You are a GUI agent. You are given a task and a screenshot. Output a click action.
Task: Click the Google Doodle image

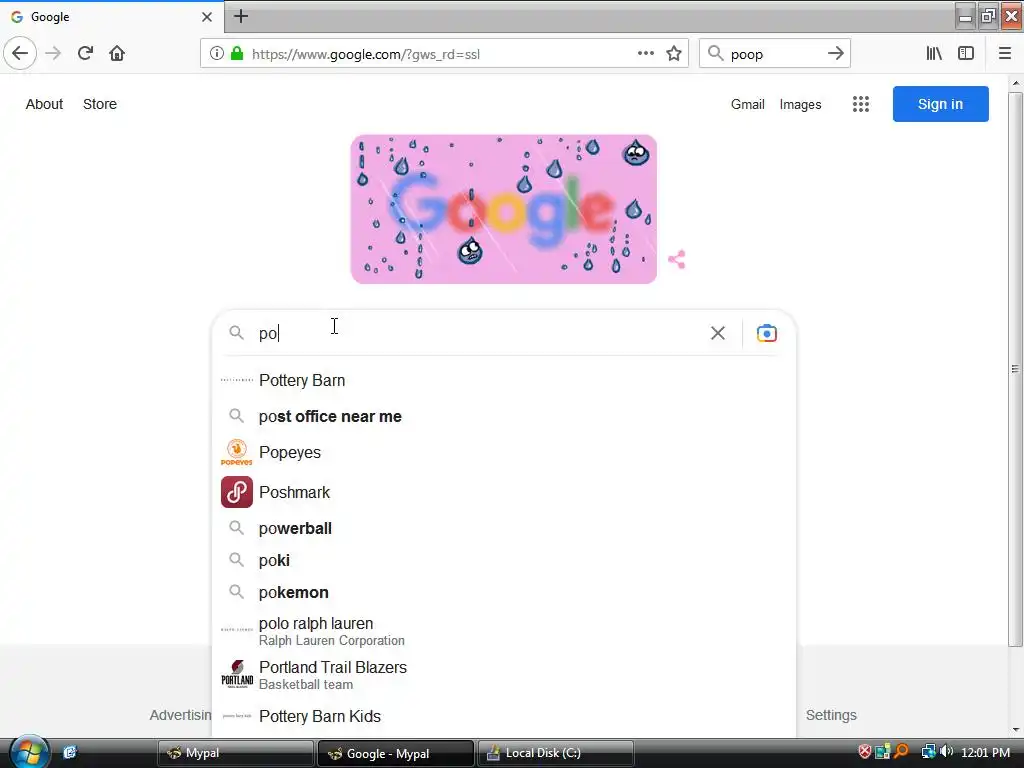[x=504, y=209]
